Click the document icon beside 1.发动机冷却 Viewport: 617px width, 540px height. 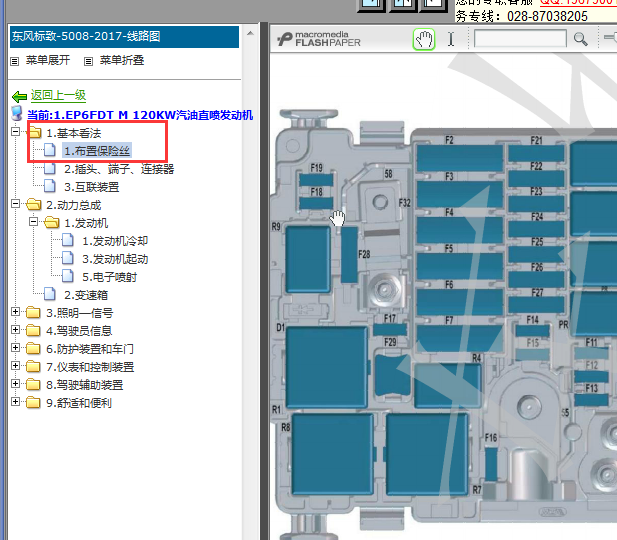68,240
